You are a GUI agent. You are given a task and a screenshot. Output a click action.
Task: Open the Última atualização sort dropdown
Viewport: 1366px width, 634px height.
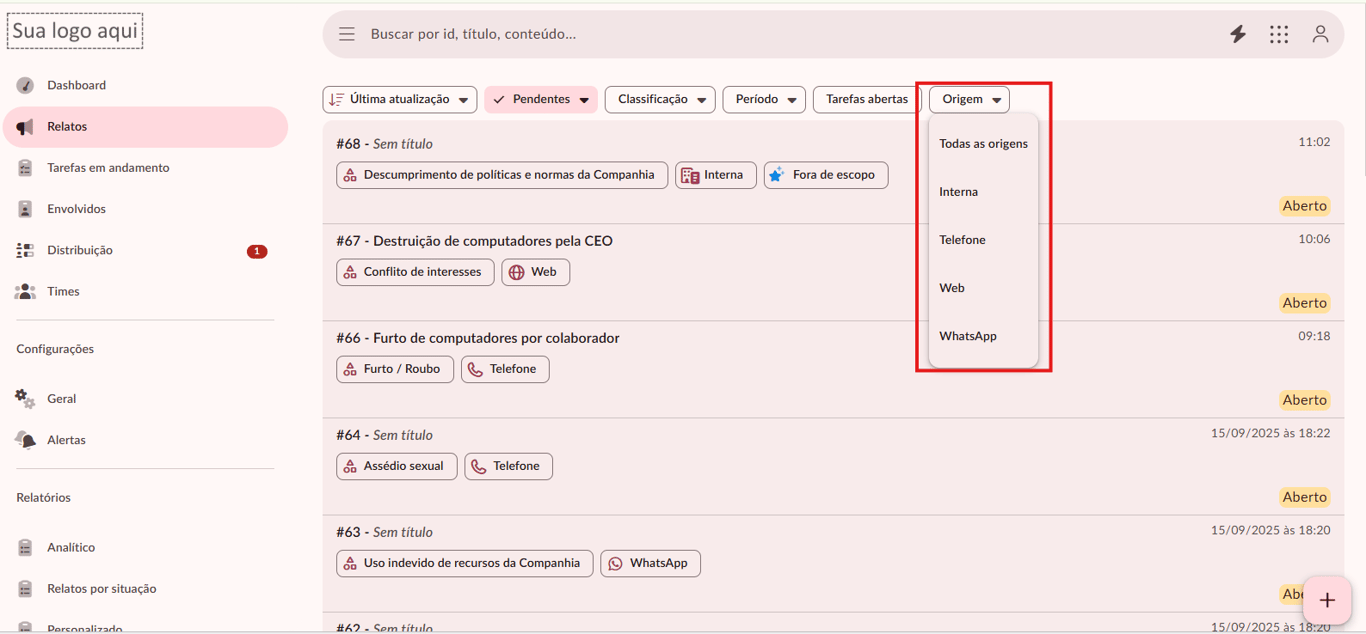click(x=400, y=100)
